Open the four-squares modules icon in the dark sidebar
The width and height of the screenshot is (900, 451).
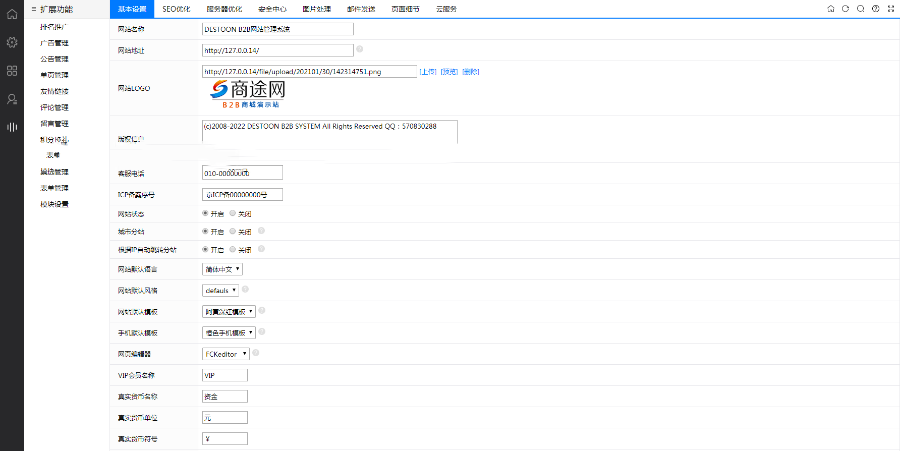[x=11, y=71]
